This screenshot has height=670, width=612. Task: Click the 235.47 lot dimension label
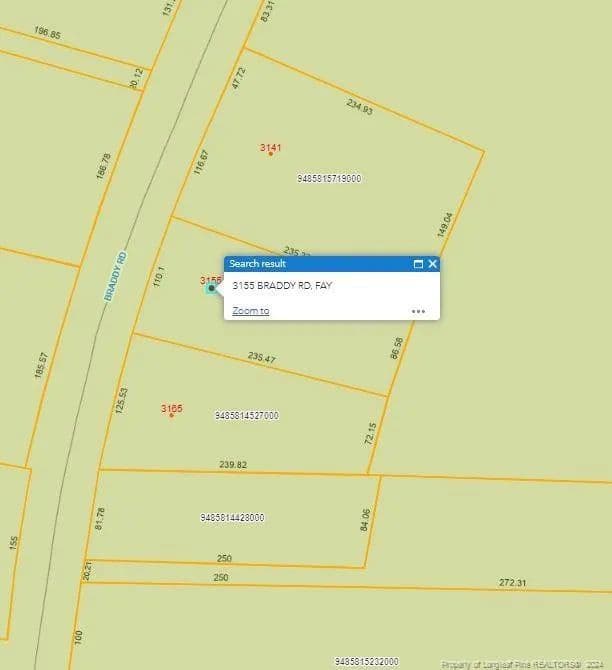click(x=261, y=358)
